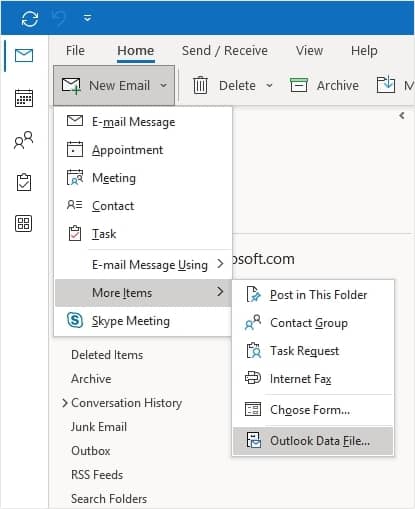Screen dimensions: 415x509
Task: Click the Contact Group people icon
Action: tap(253, 322)
